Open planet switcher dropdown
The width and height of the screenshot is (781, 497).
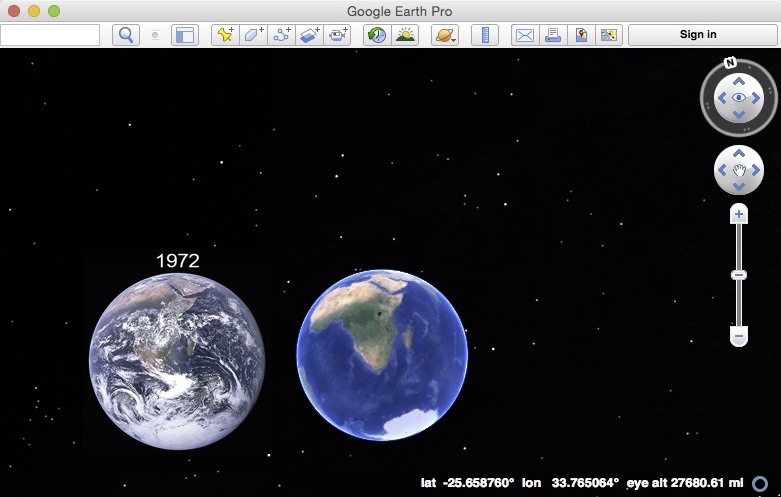point(445,35)
